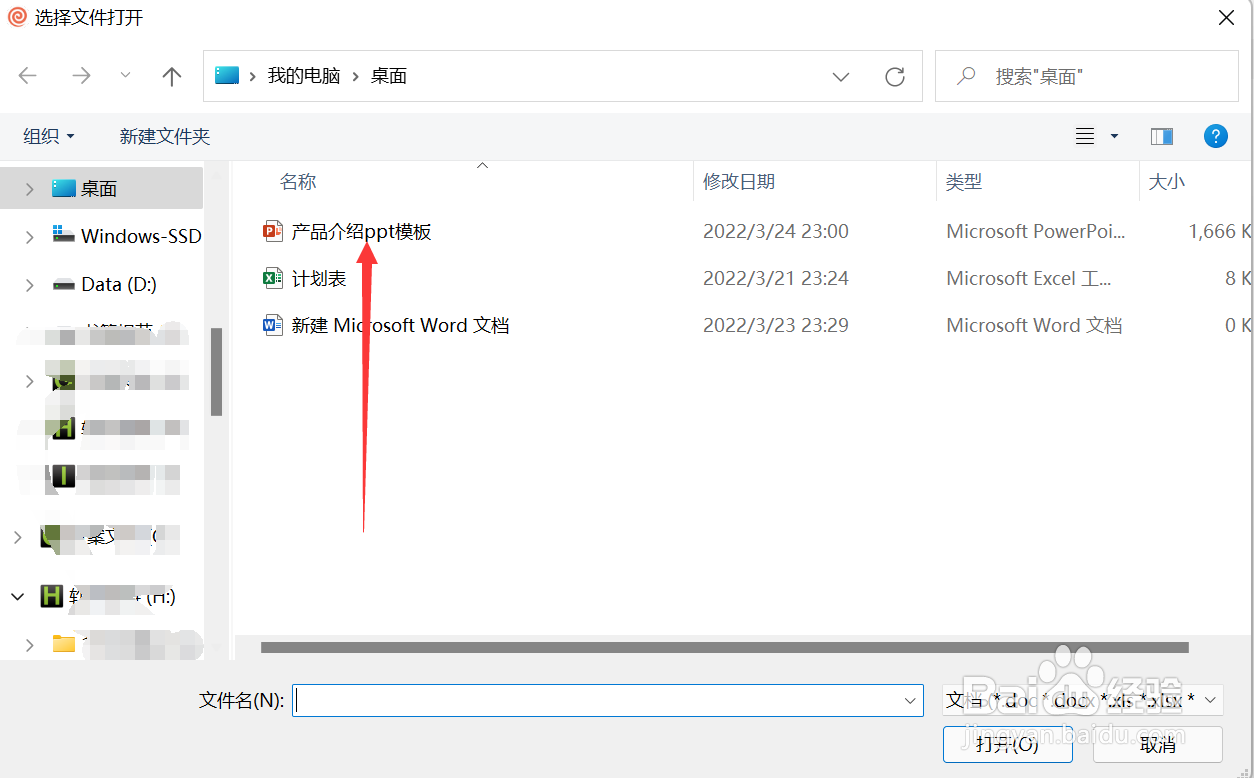Click inside the 文件名 input field
Screen dimensions: 1254x778
(600, 700)
